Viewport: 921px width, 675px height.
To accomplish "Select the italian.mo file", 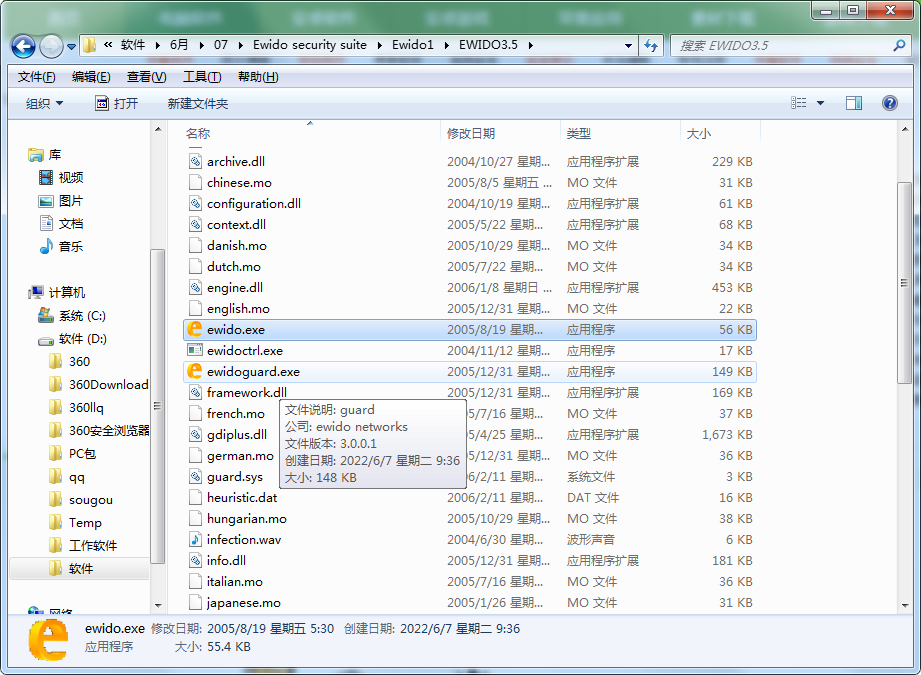I will pos(470,582).
